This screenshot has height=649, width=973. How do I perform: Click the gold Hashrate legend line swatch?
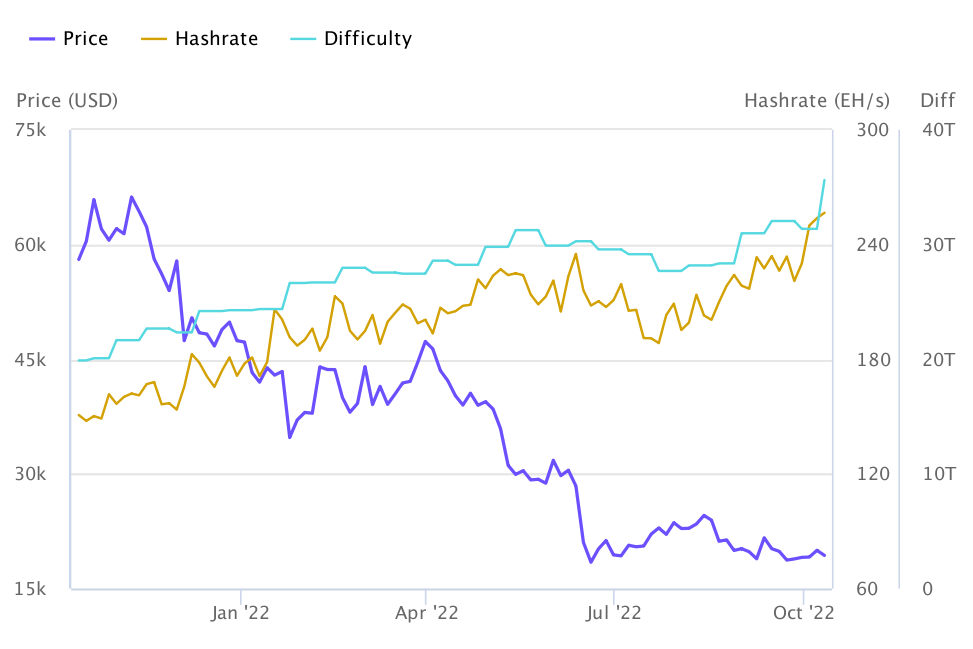(154, 39)
